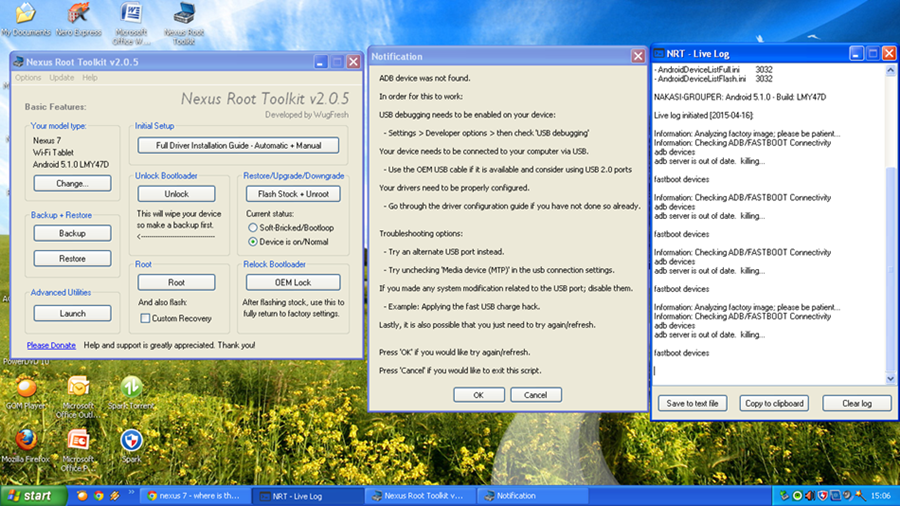Image resolution: width=900 pixels, height=506 pixels.
Task: Launch Nero Express desktop shortcut
Action: click(79, 21)
